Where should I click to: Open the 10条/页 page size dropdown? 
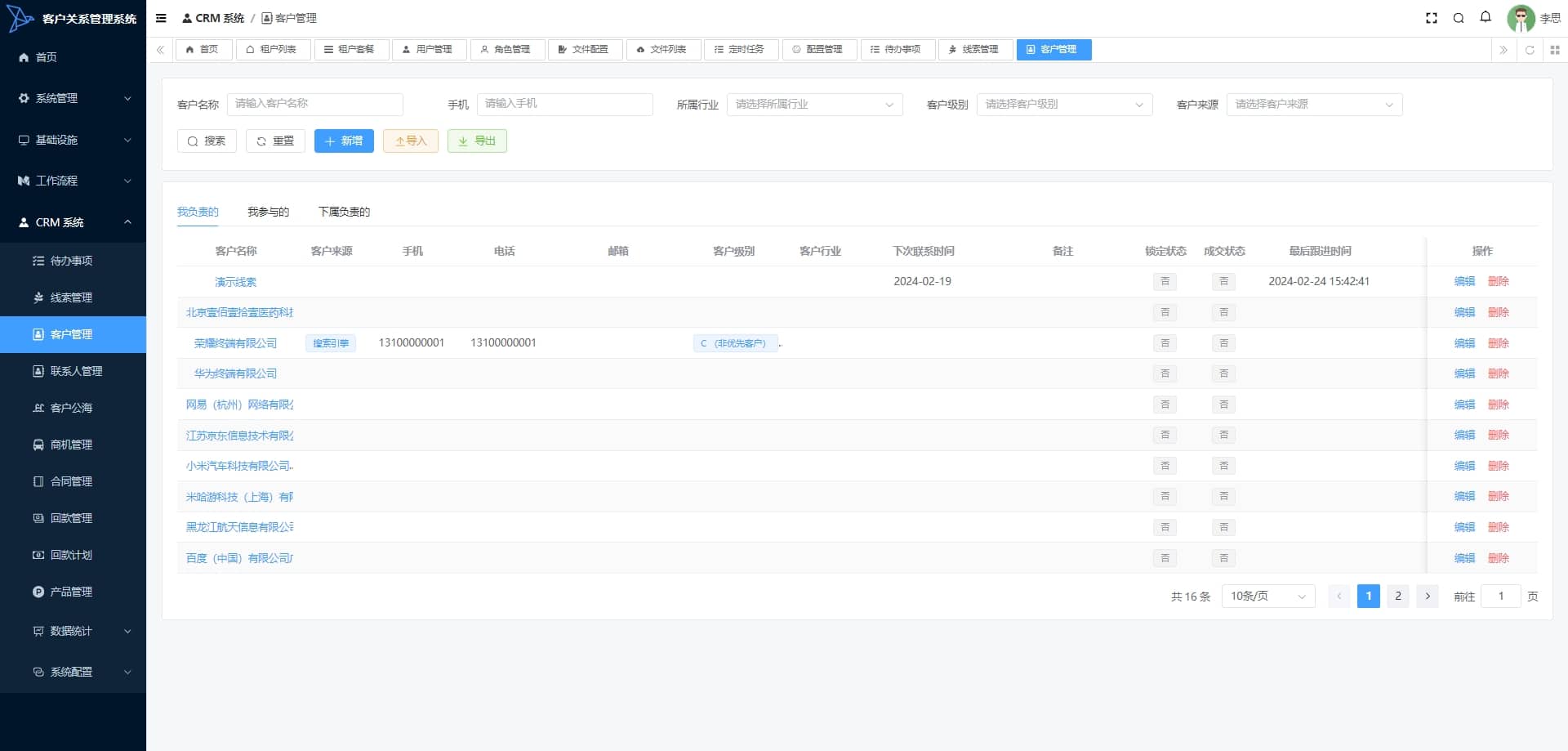coord(1268,597)
